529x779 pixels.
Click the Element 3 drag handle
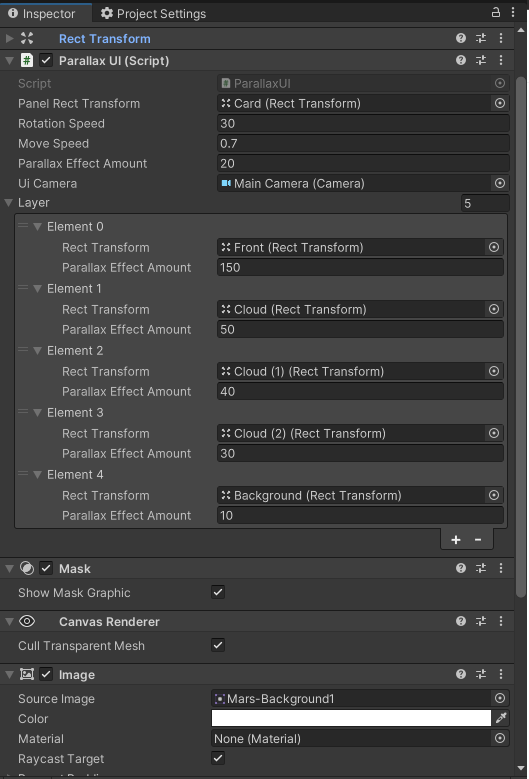click(x=23, y=412)
